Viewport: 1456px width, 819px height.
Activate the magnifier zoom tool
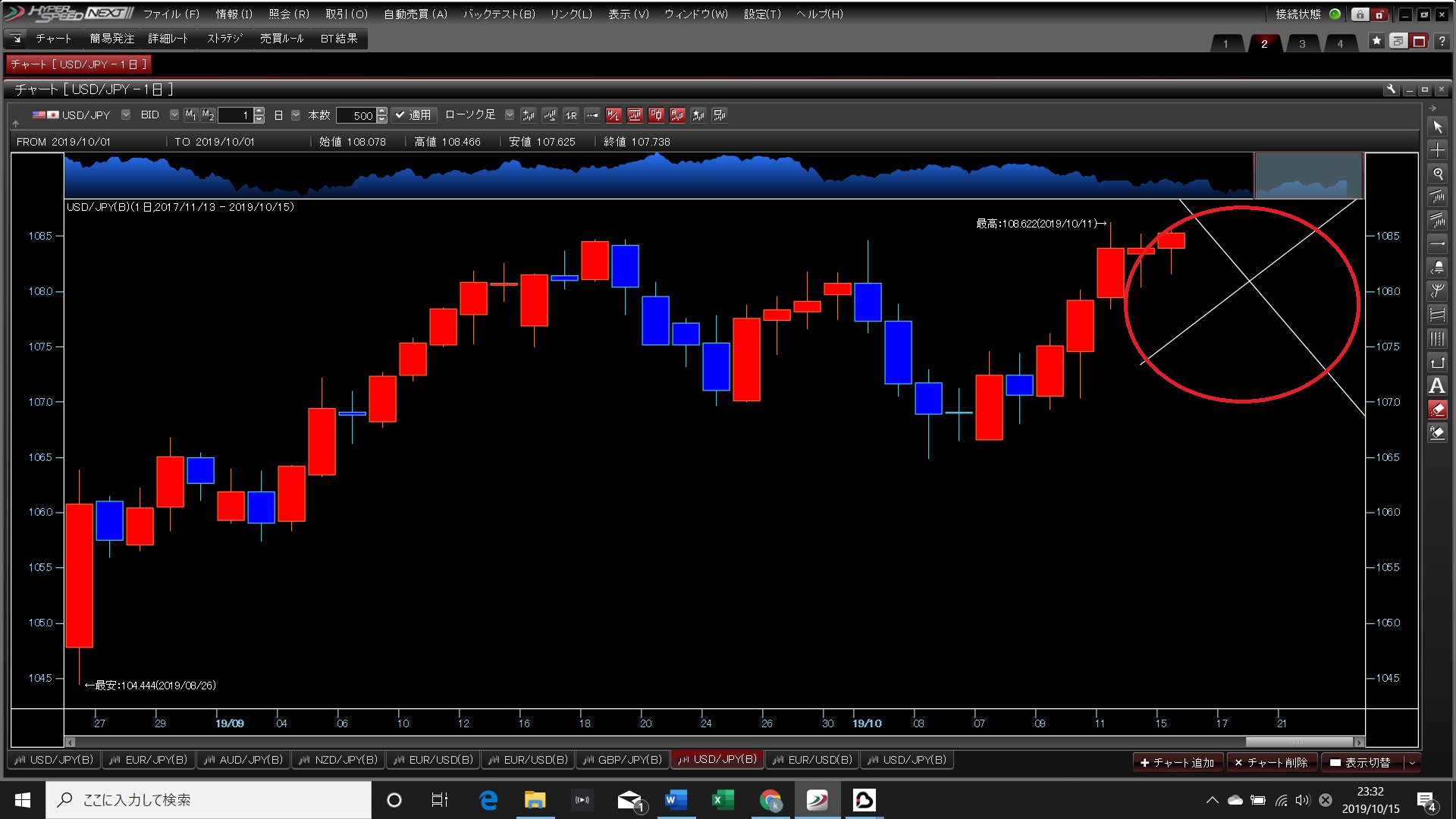click(1437, 174)
